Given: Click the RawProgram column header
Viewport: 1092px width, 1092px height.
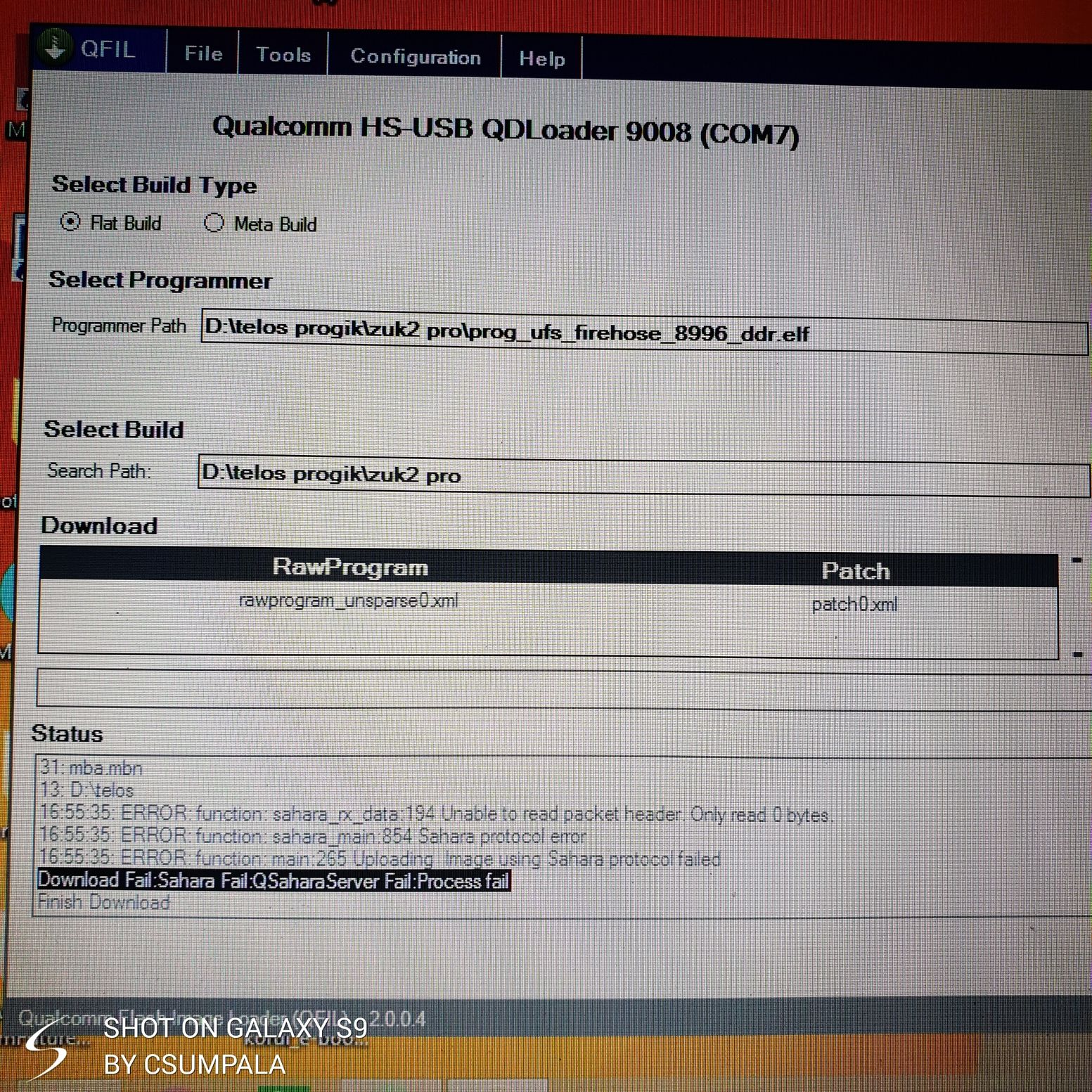Looking at the screenshot, I should (350, 567).
